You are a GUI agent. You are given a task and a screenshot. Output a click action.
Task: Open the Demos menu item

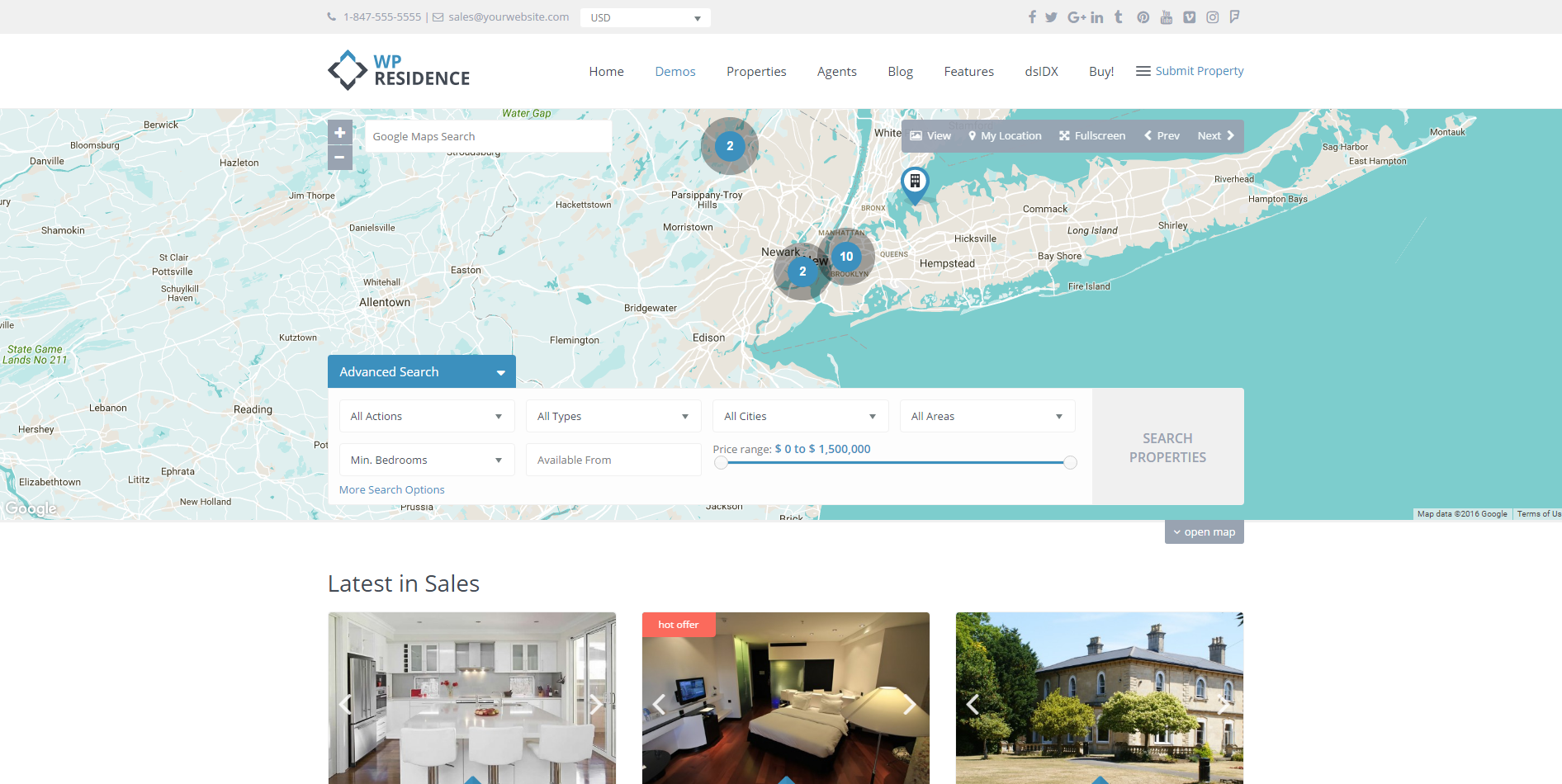pyautogui.click(x=675, y=72)
